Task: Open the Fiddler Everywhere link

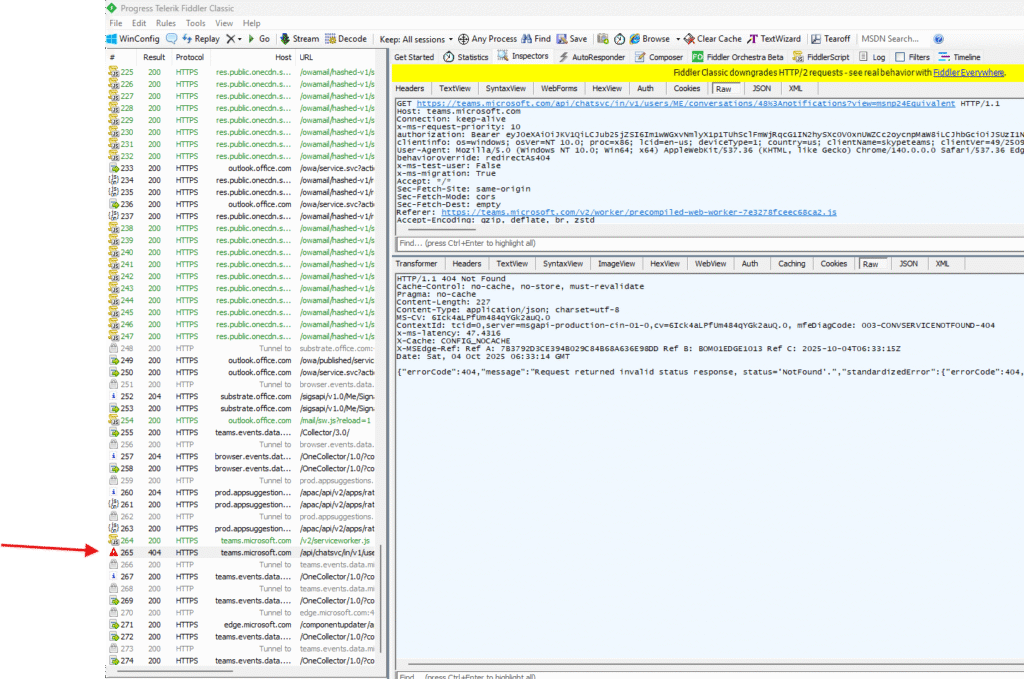Action: coord(969,73)
